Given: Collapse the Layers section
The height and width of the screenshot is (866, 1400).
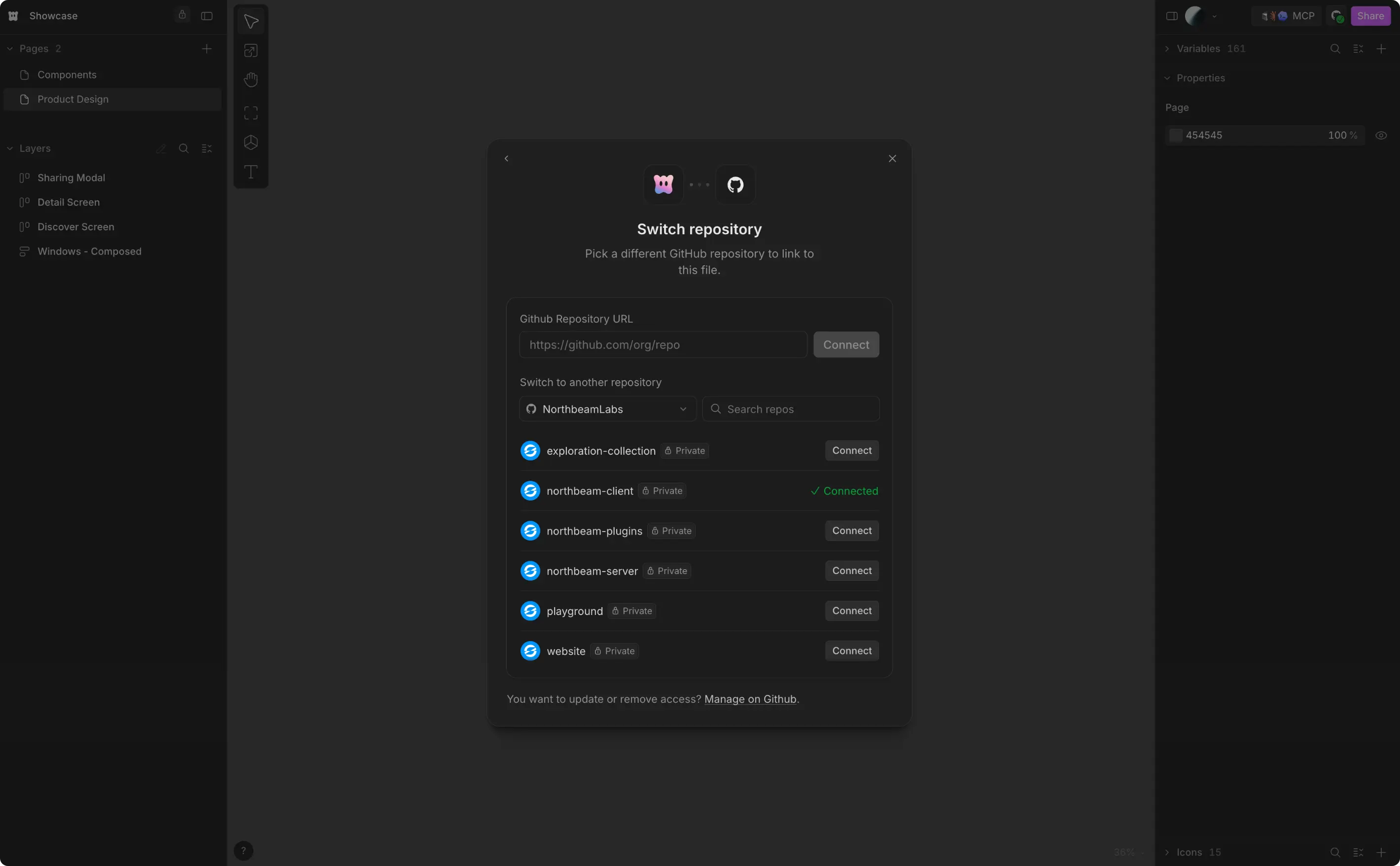Looking at the screenshot, I should [x=10, y=148].
